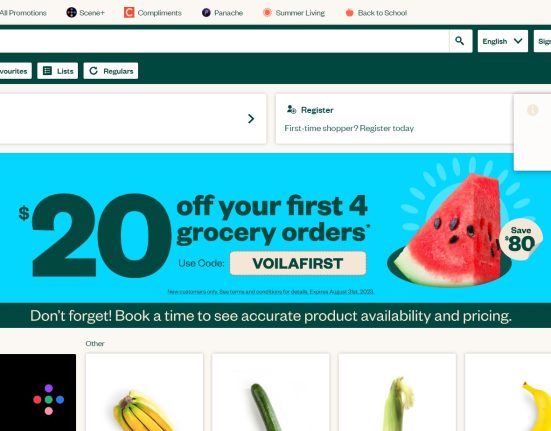
Task: Open the Panache brand page
Action: (222, 13)
